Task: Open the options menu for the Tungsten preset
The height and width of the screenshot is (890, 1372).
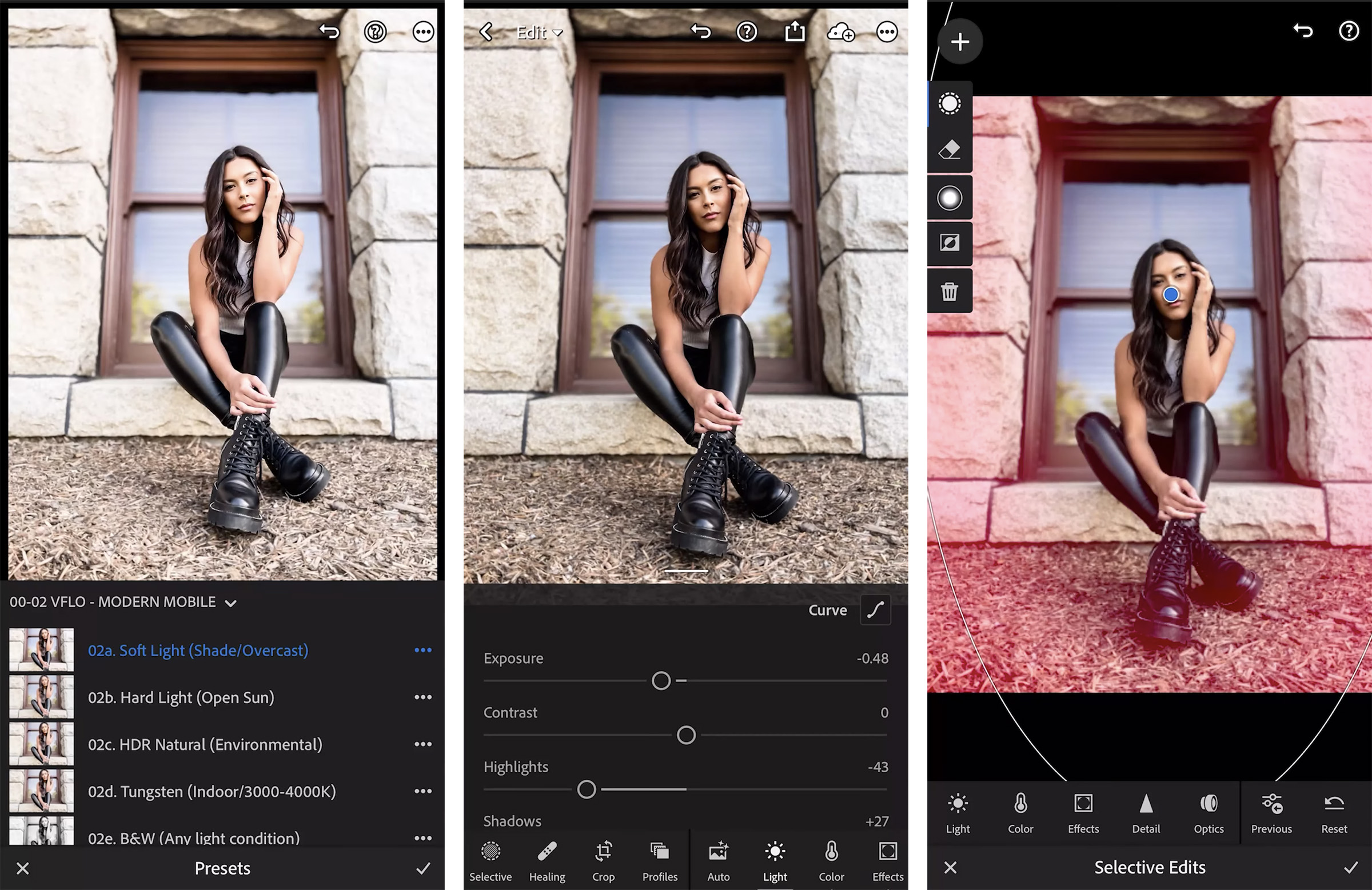Action: pos(424,791)
